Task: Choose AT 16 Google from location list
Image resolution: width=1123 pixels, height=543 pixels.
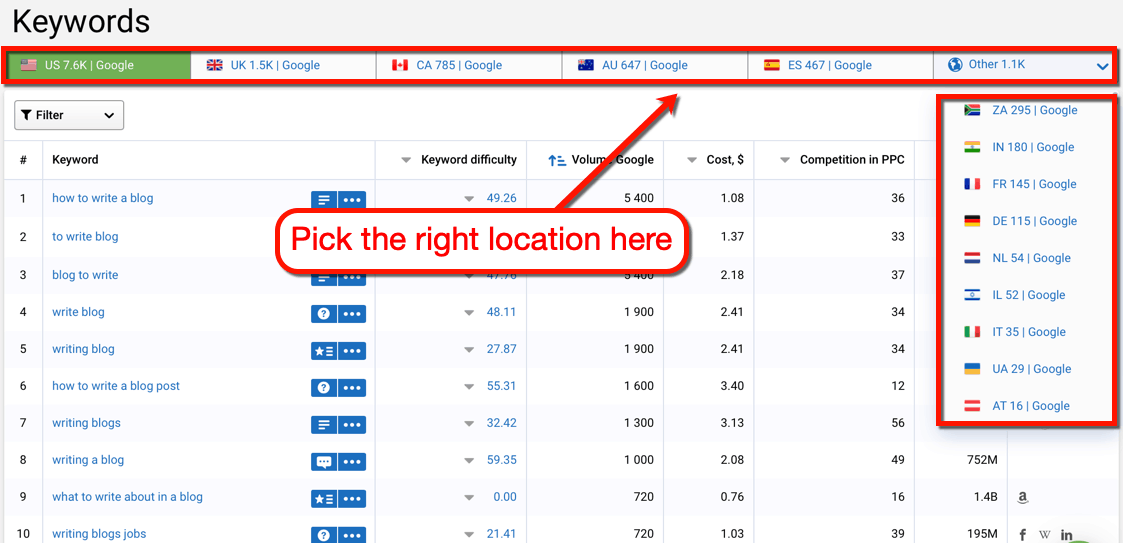Action: pos(1018,405)
